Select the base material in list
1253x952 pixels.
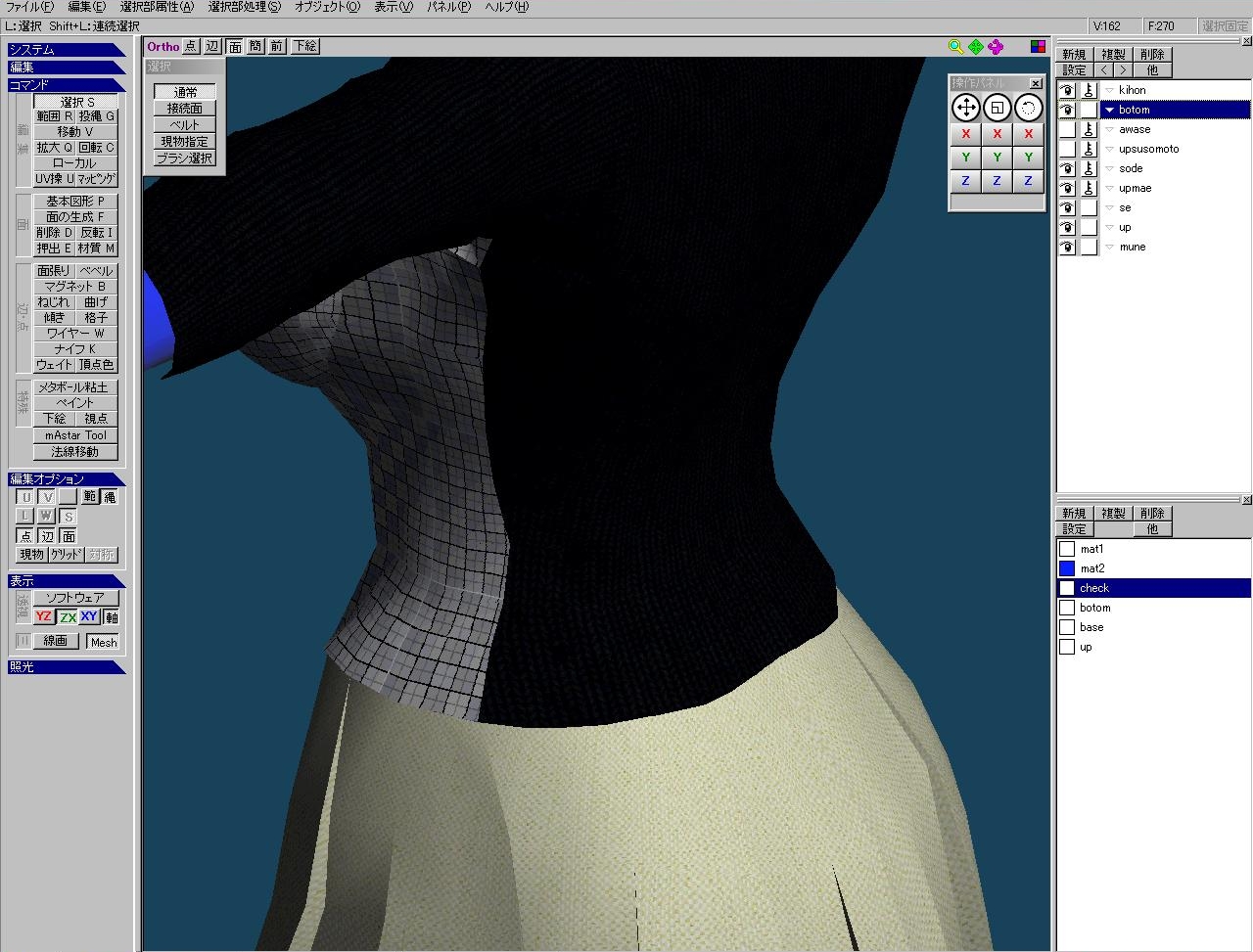point(1091,627)
